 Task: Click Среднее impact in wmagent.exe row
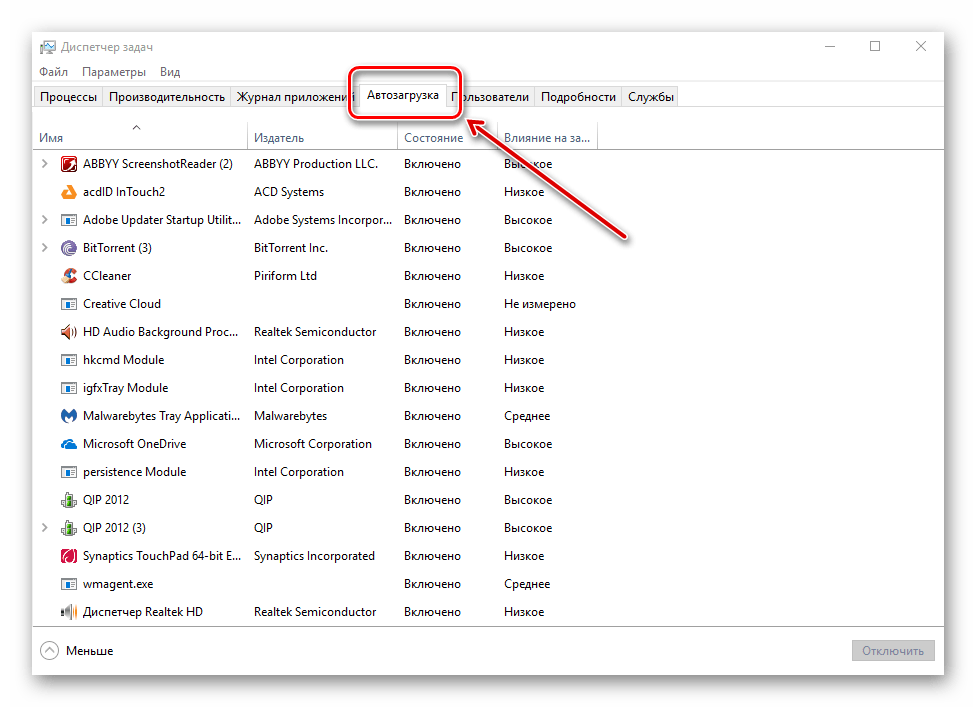click(527, 584)
